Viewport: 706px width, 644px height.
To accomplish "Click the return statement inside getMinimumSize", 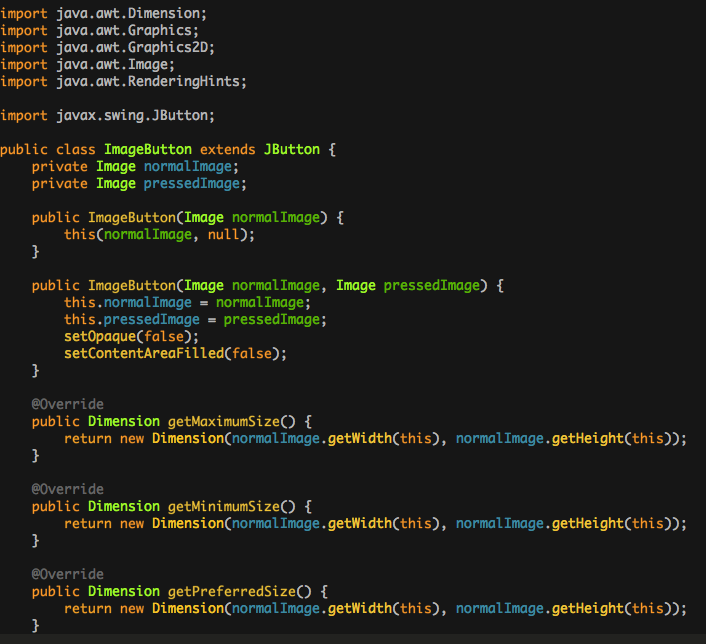I will [376, 524].
